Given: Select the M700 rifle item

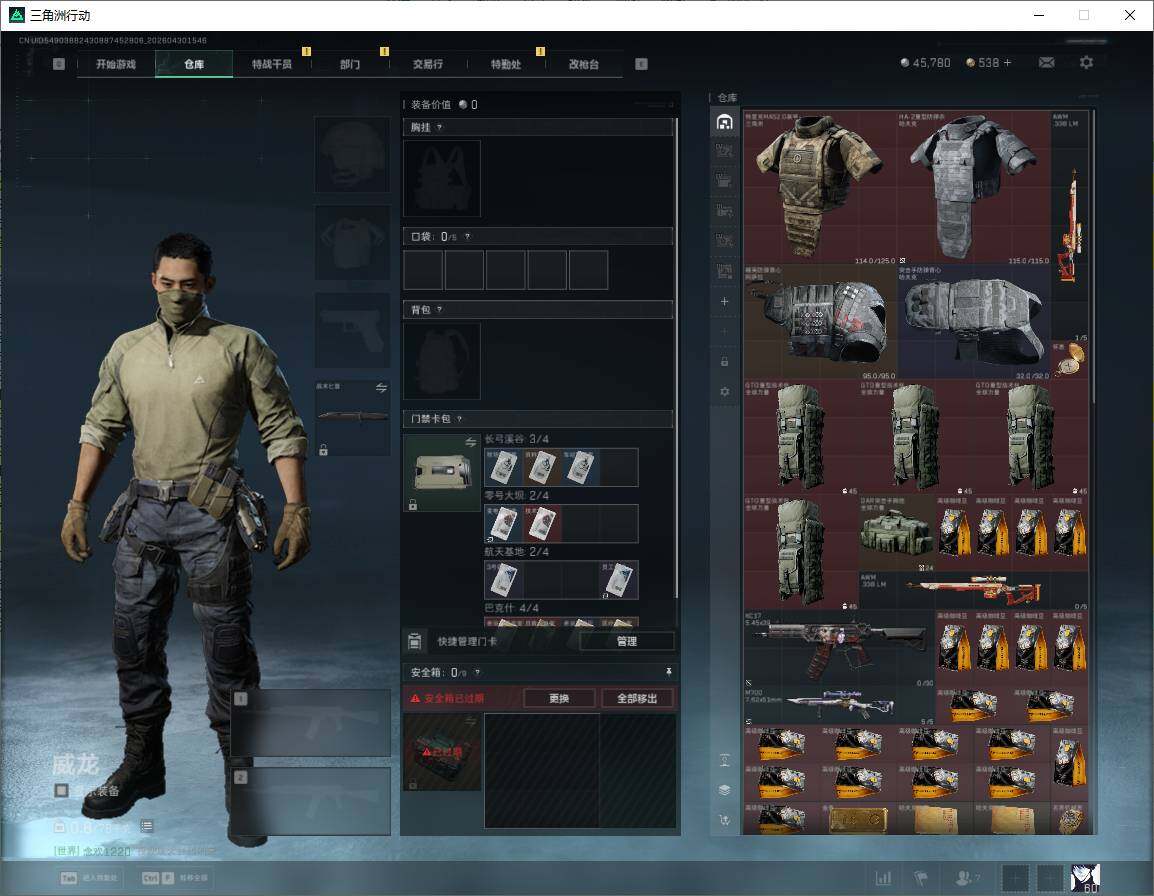Looking at the screenshot, I should pyautogui.click(x=839, y=705).
